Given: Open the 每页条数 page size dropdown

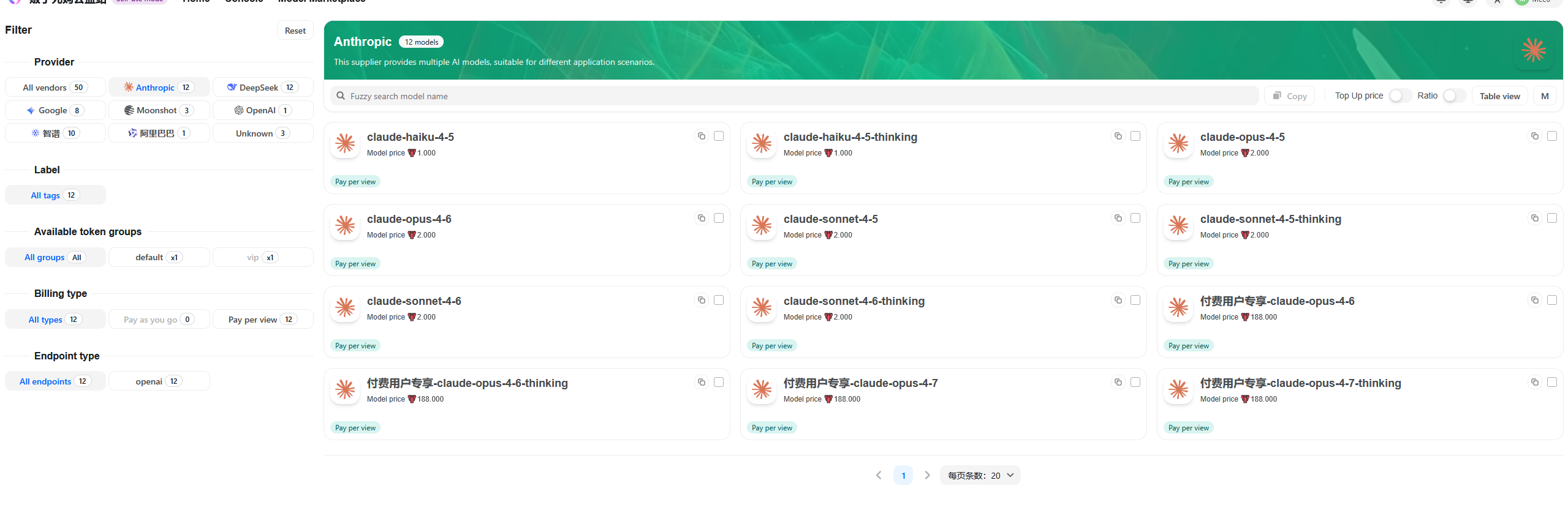Looking at the screenshot, I should pos(980,476).
